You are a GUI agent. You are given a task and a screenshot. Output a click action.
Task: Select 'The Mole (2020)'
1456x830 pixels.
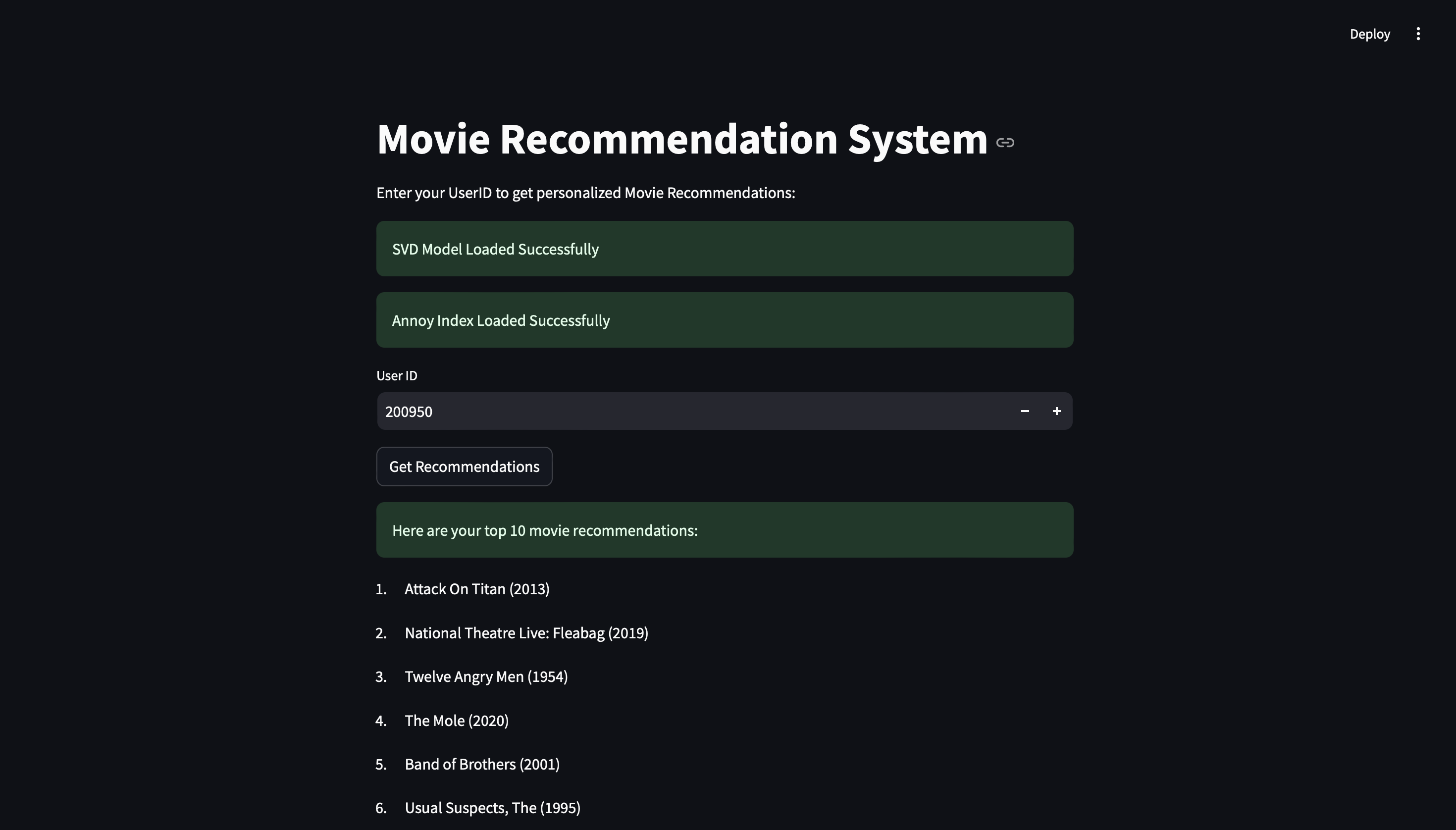click(456, 720)
